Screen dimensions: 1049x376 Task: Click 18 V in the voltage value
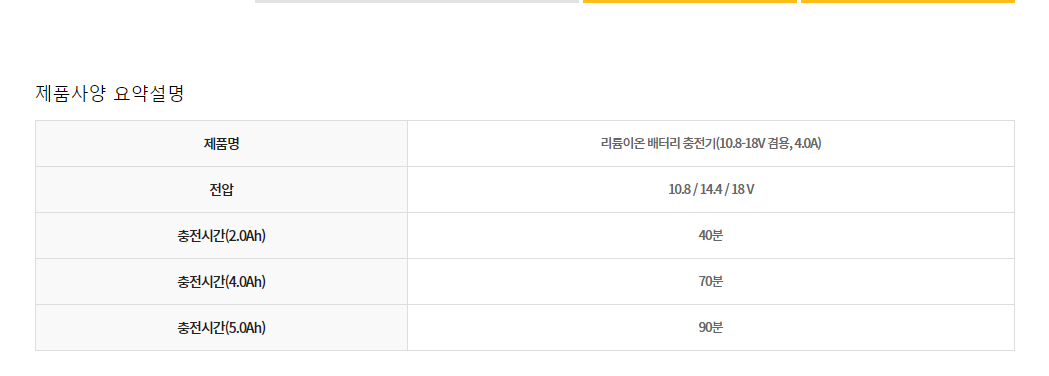pyautogui.click(x=743, y=190)
